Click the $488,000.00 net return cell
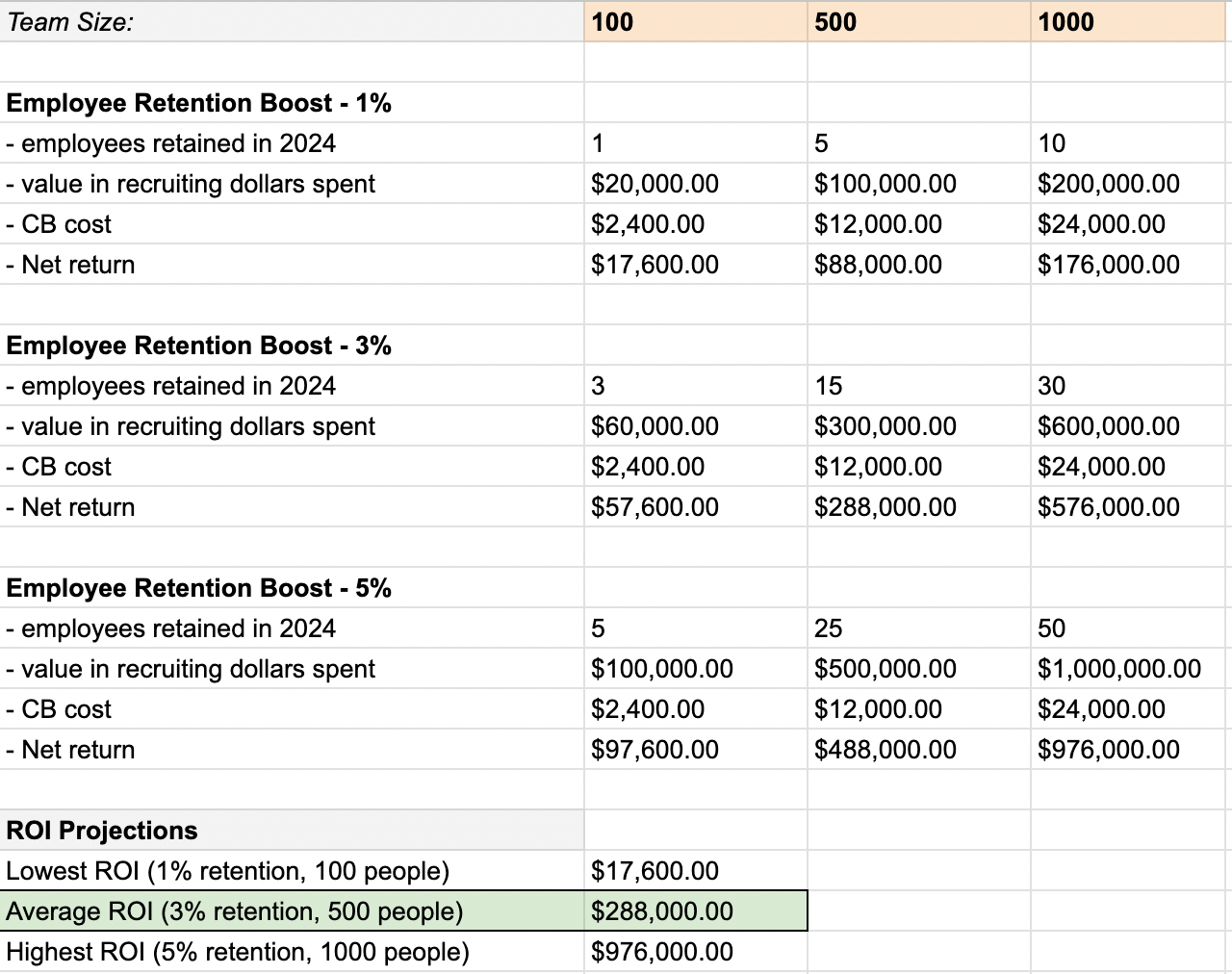This screenshot has height=974, width=1232. coord(919,750)
